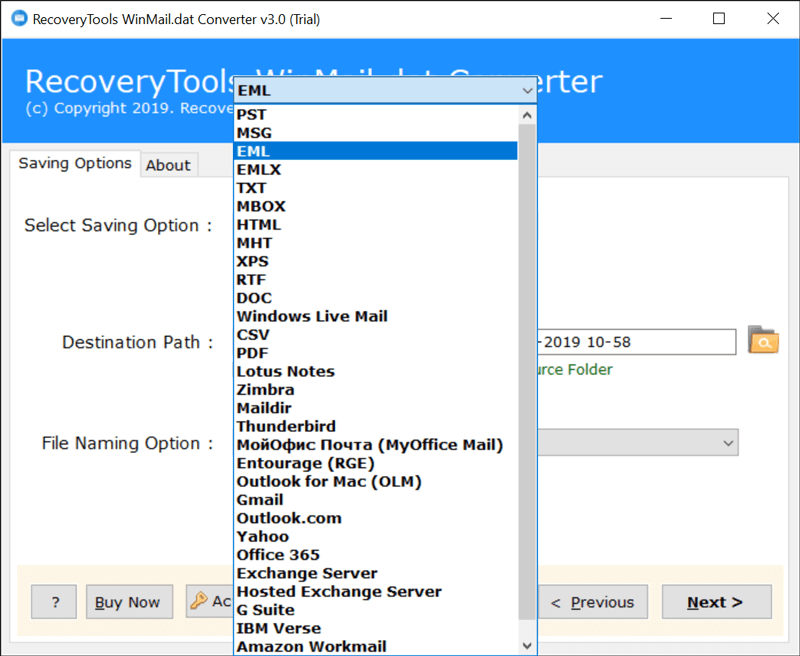The width and height of the screenshot is (800, 656).
Task: Choose IBM Verse option
Action: point(376,628)
